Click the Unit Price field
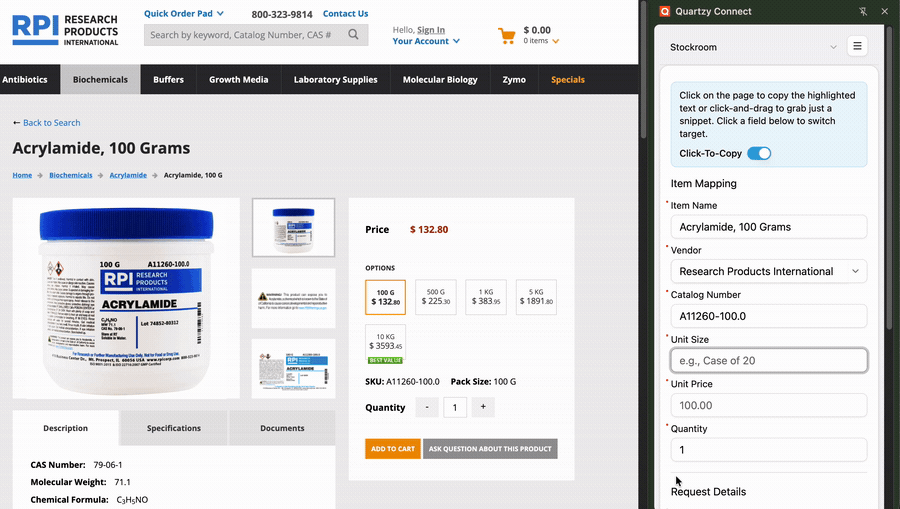 tap(769, 405)
